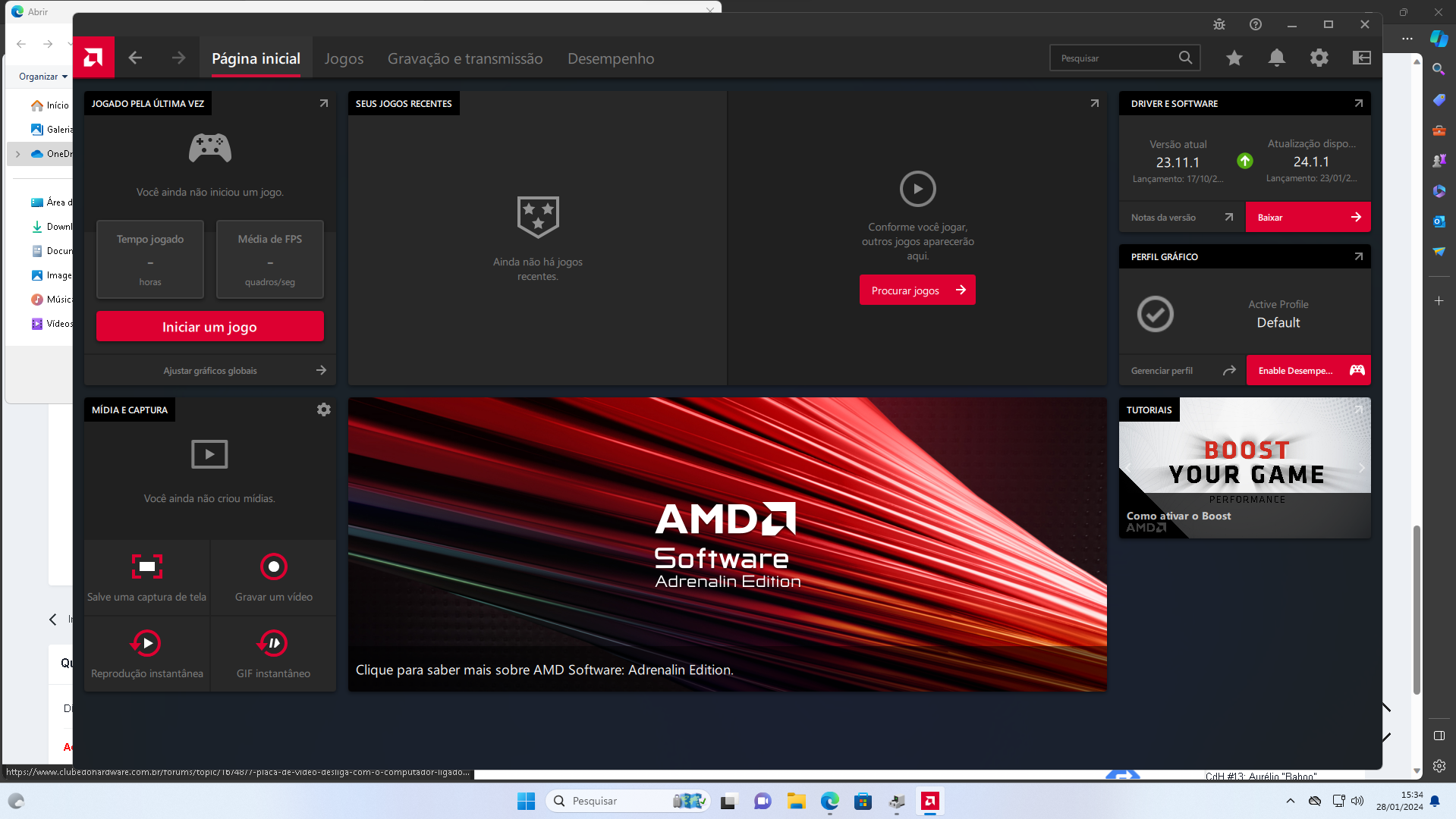Image resolution: width=1456 pixels, height=819 pixels.
Task: Click Baixar to download driver 24.1.1
Action: 1308,217
